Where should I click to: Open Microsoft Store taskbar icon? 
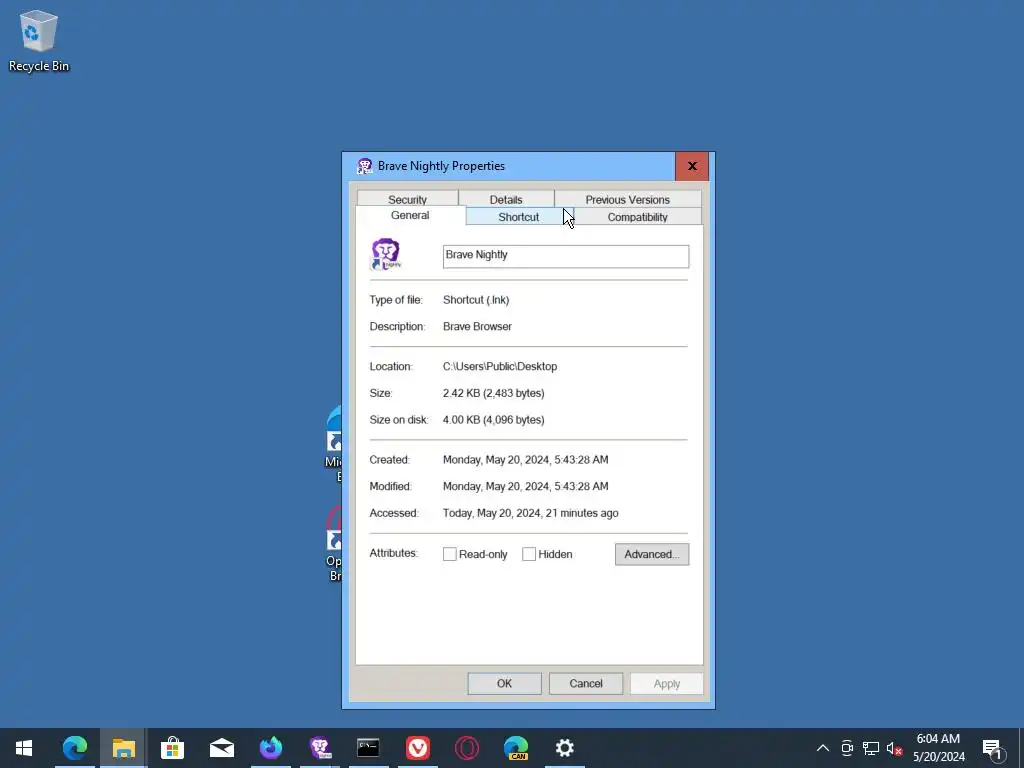point(172,748)
